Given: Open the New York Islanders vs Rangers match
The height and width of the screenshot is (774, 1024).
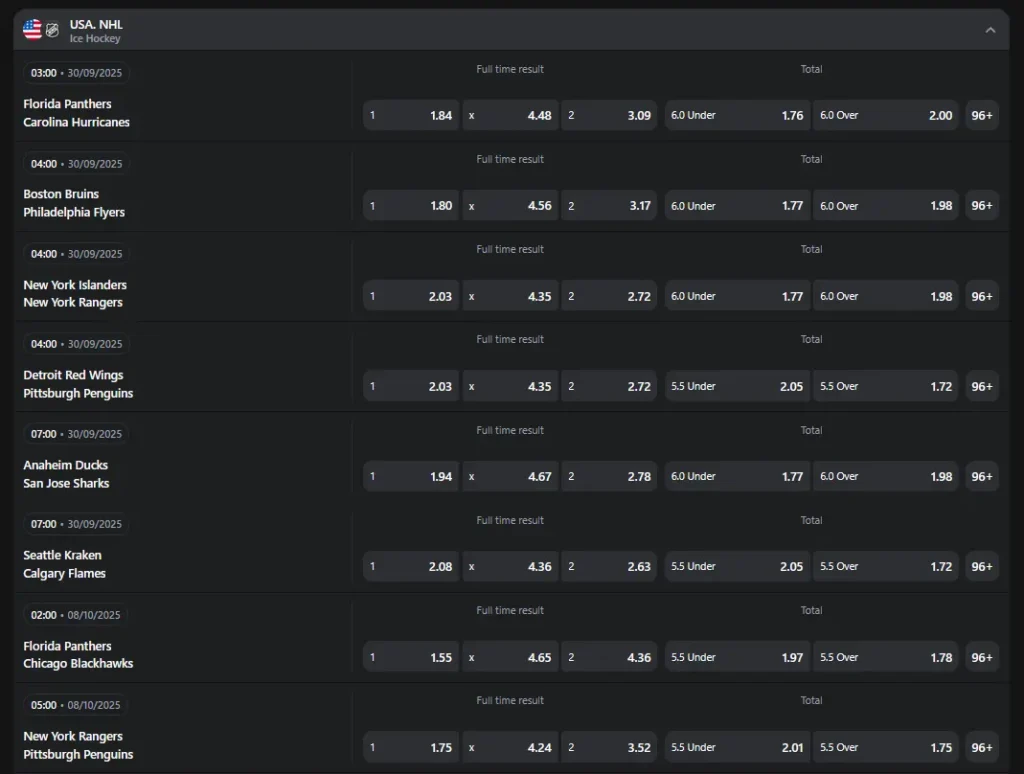Looking at the screenshot, I should 74,294.
